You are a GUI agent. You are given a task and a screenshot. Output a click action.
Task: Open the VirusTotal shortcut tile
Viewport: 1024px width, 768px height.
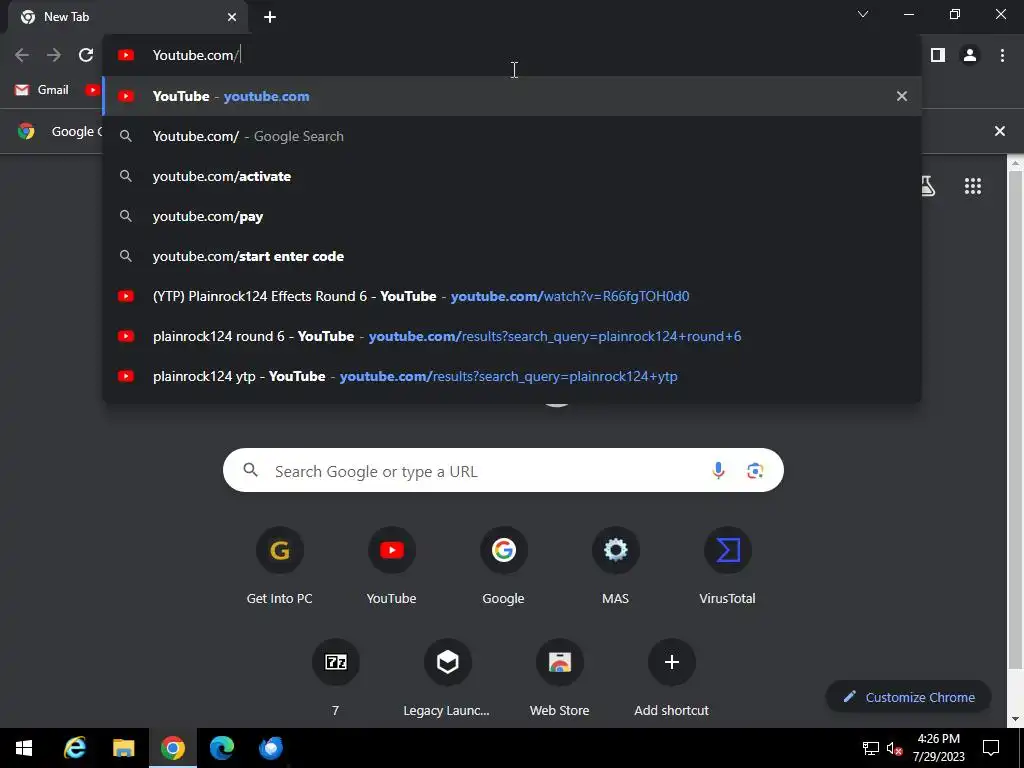pyautogui.click(x=728, y=567)
